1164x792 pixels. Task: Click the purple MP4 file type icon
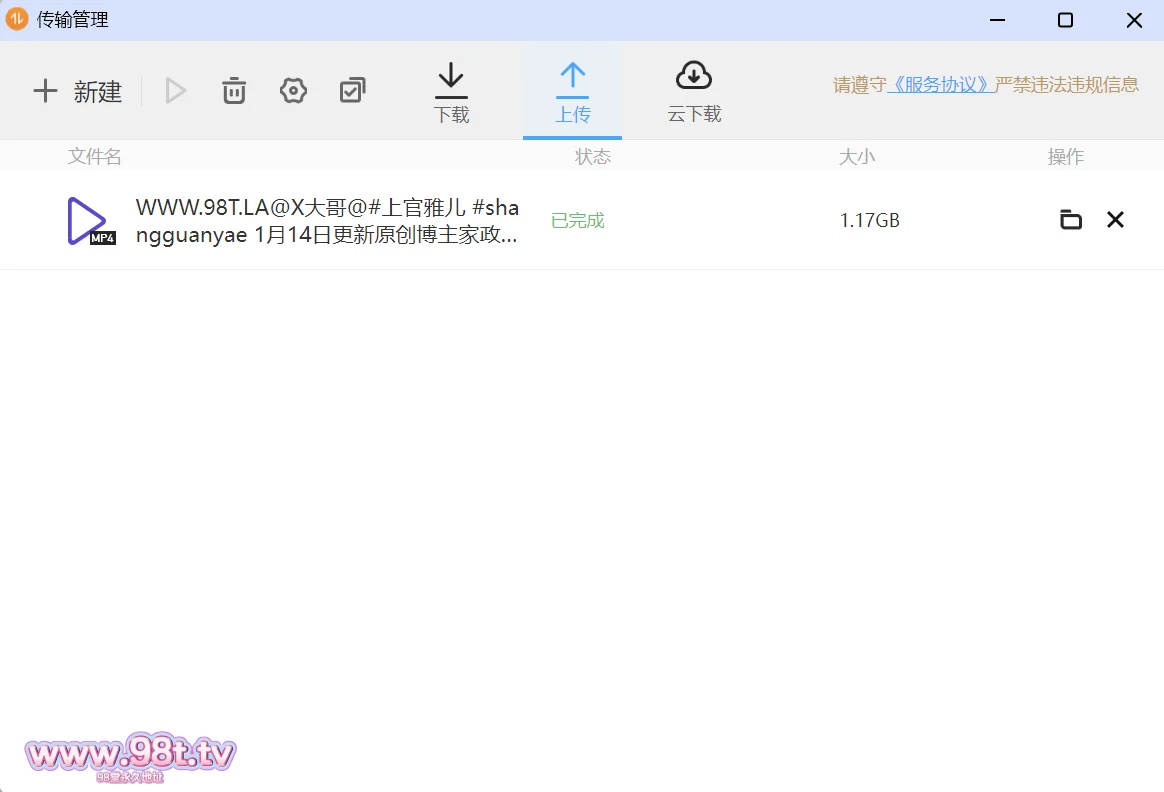tap(89, 221)
